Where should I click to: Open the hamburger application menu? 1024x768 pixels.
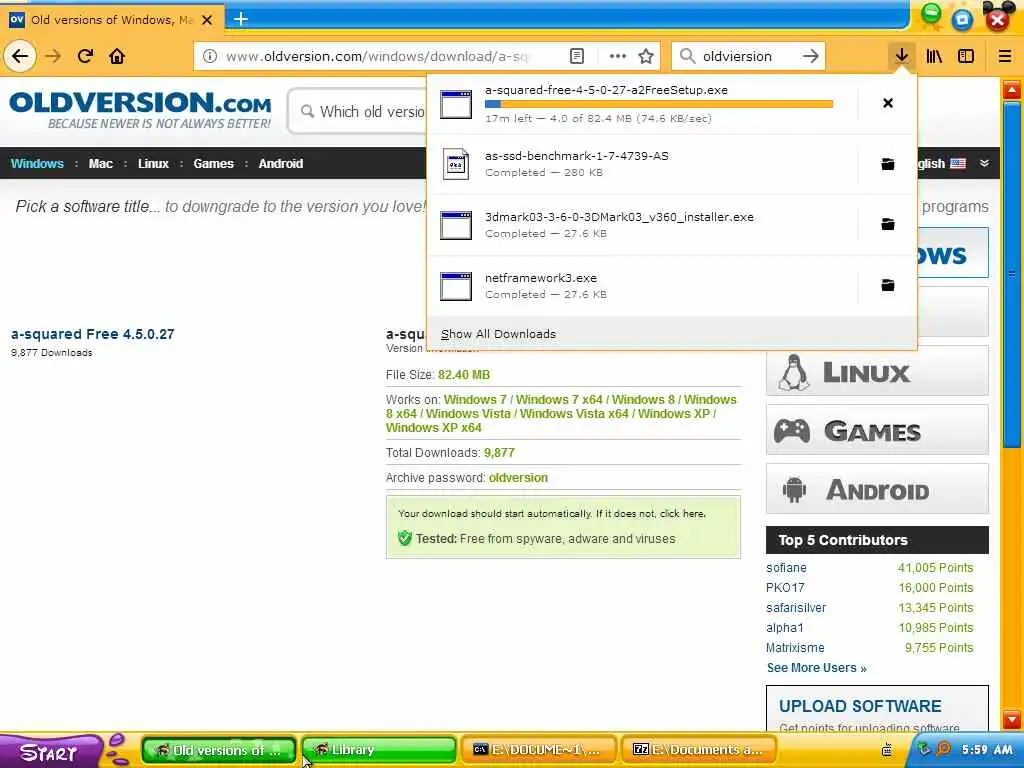(x=1005, y=56)
